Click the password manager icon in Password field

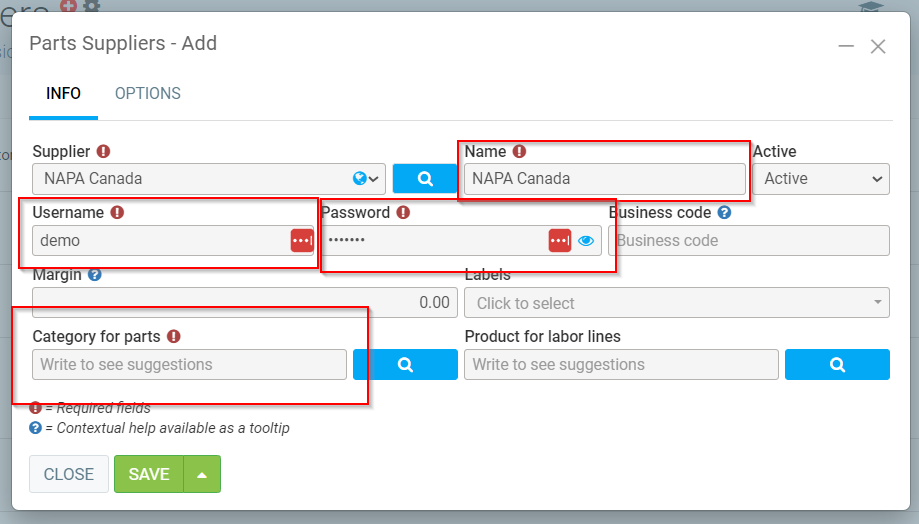point(560,241)
